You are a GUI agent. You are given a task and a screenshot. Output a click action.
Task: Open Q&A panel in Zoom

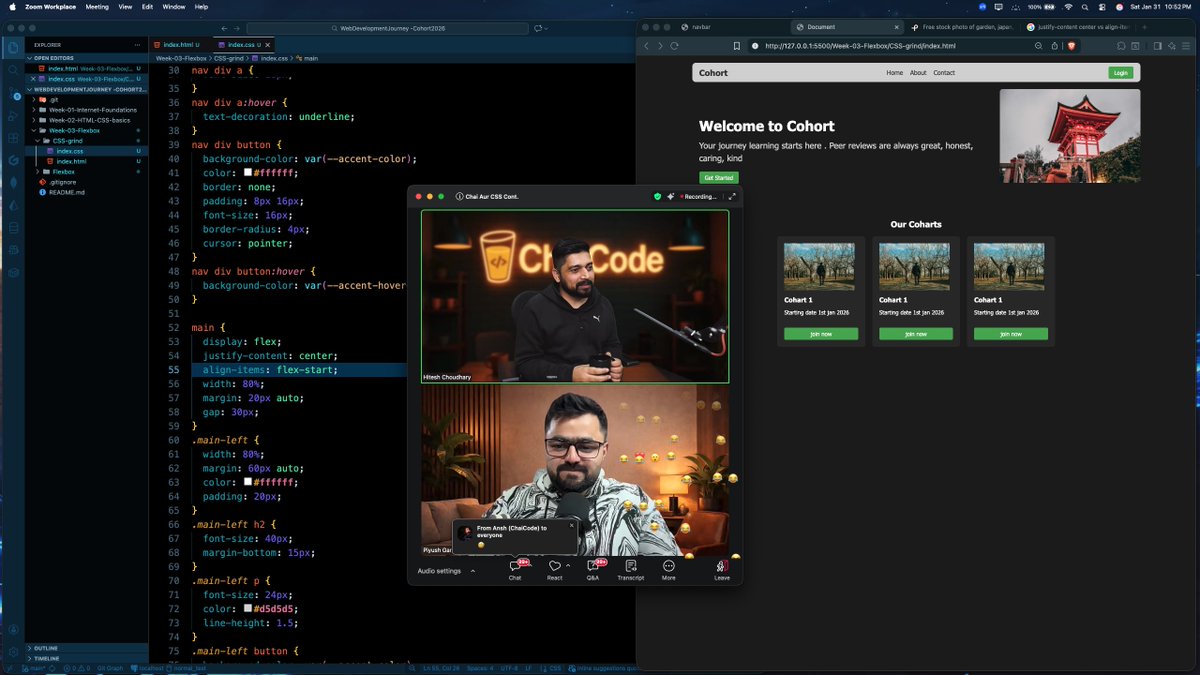pyautogui.click(x=593, y=569)
